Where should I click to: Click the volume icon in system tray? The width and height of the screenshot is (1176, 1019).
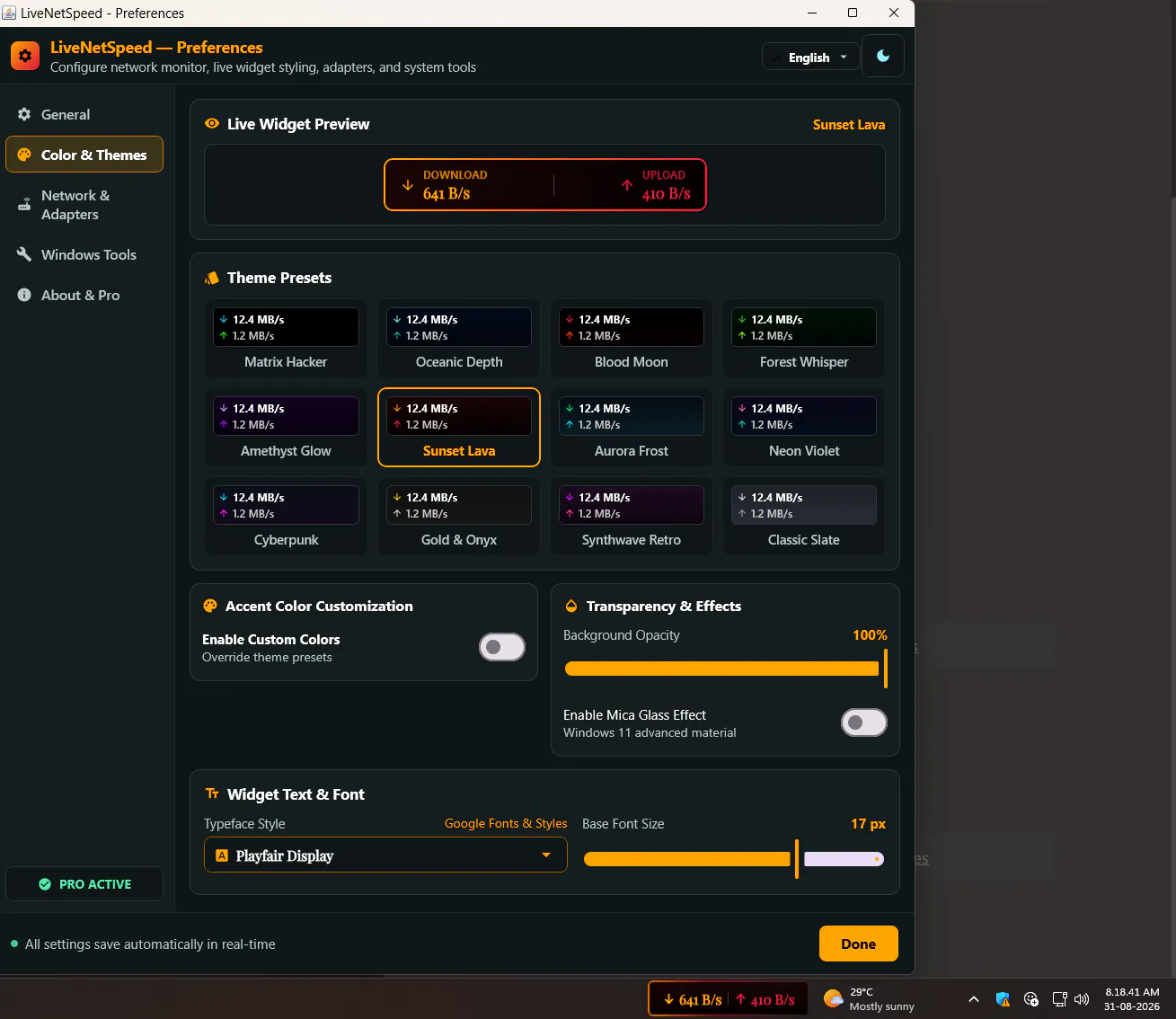coord(1082,999)
